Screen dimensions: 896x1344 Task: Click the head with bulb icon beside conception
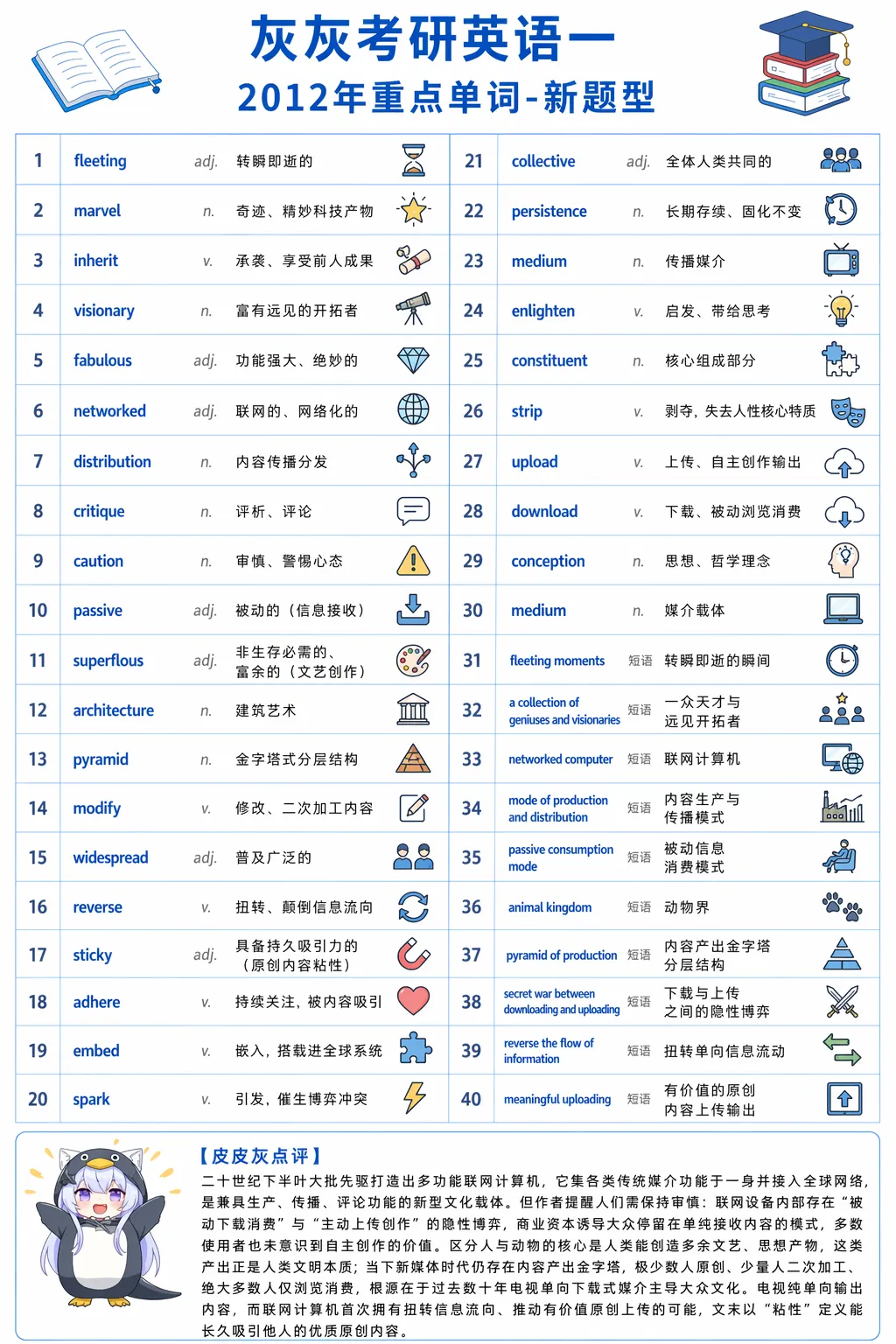click(844, 560)
